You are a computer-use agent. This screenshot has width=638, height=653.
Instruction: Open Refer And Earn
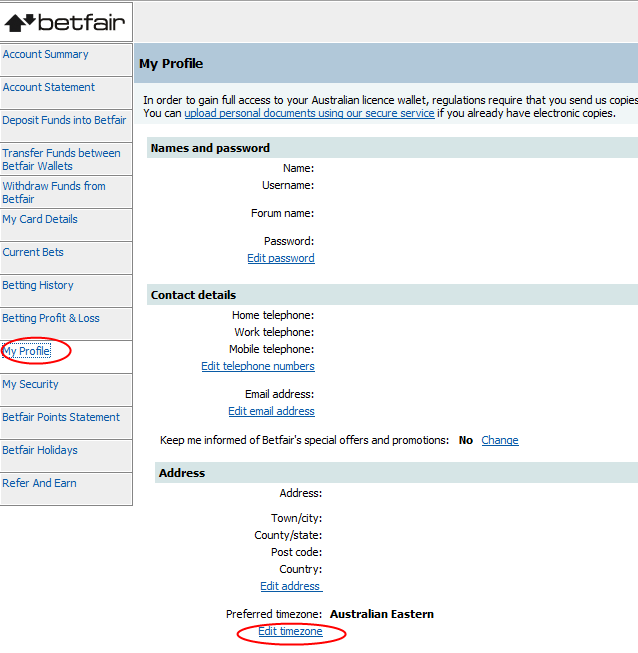click(40, 483)
